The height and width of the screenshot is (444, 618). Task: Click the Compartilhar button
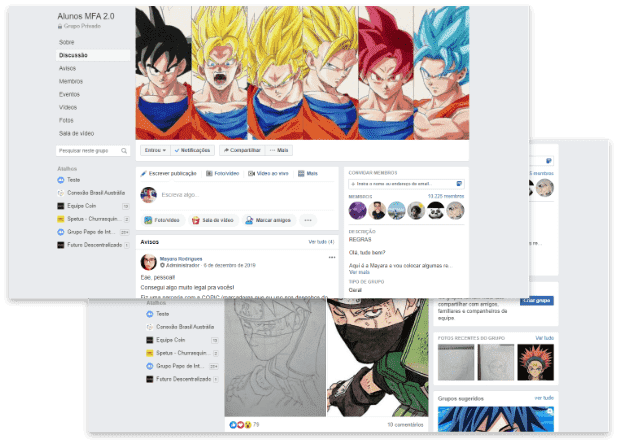(242, 150)
